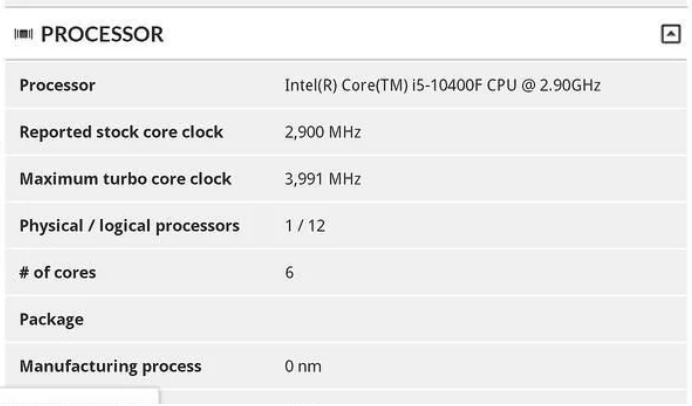Click the empty Package value cell
The height and width of the screenshot is (406, 692).
pos(479,319)
